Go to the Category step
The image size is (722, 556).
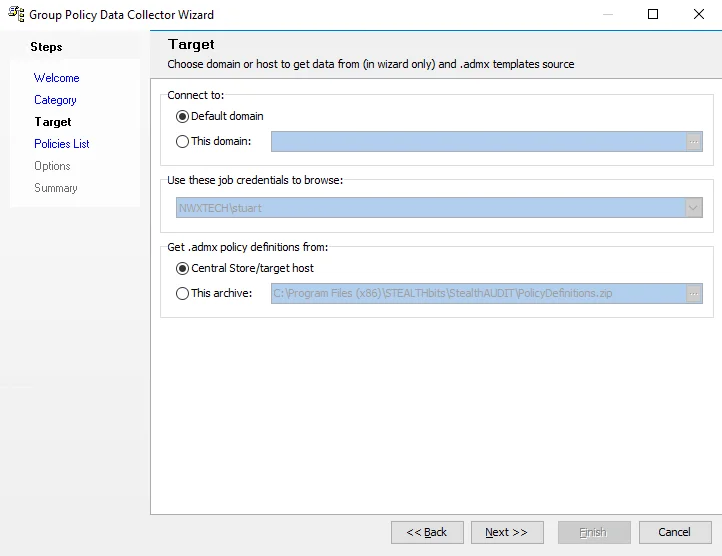click(x=55, y=100)
